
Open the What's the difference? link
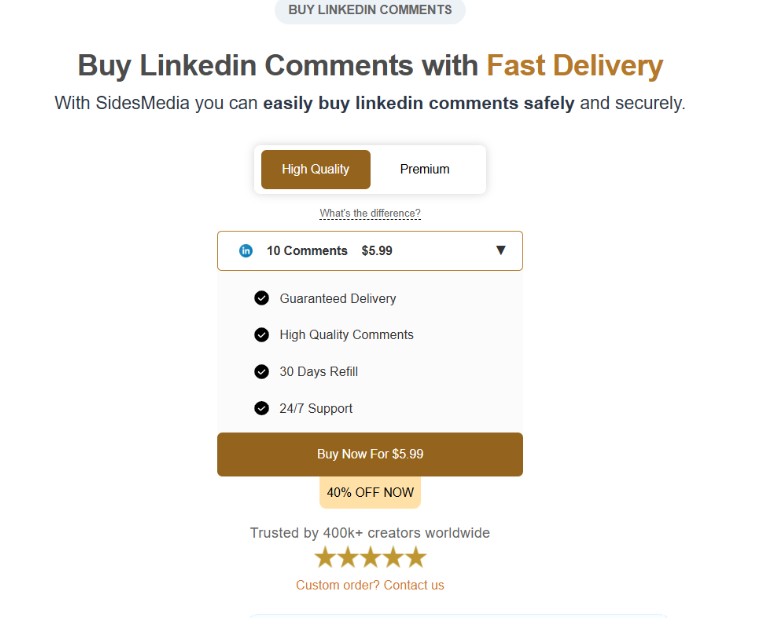pos(370,214)
